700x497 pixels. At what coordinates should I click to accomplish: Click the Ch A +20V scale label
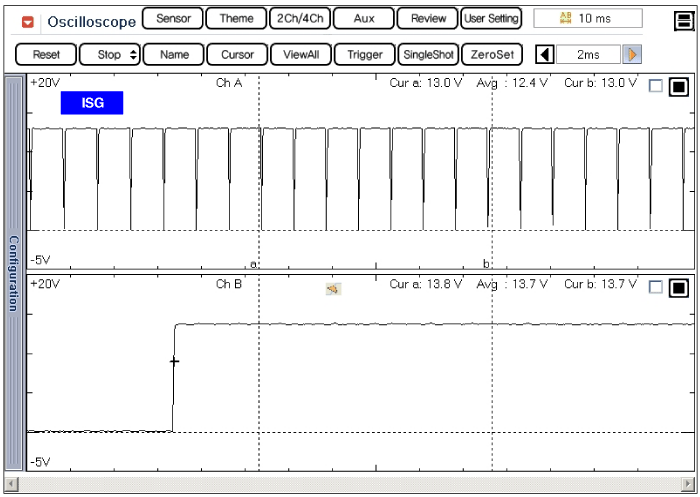point(45,83)
